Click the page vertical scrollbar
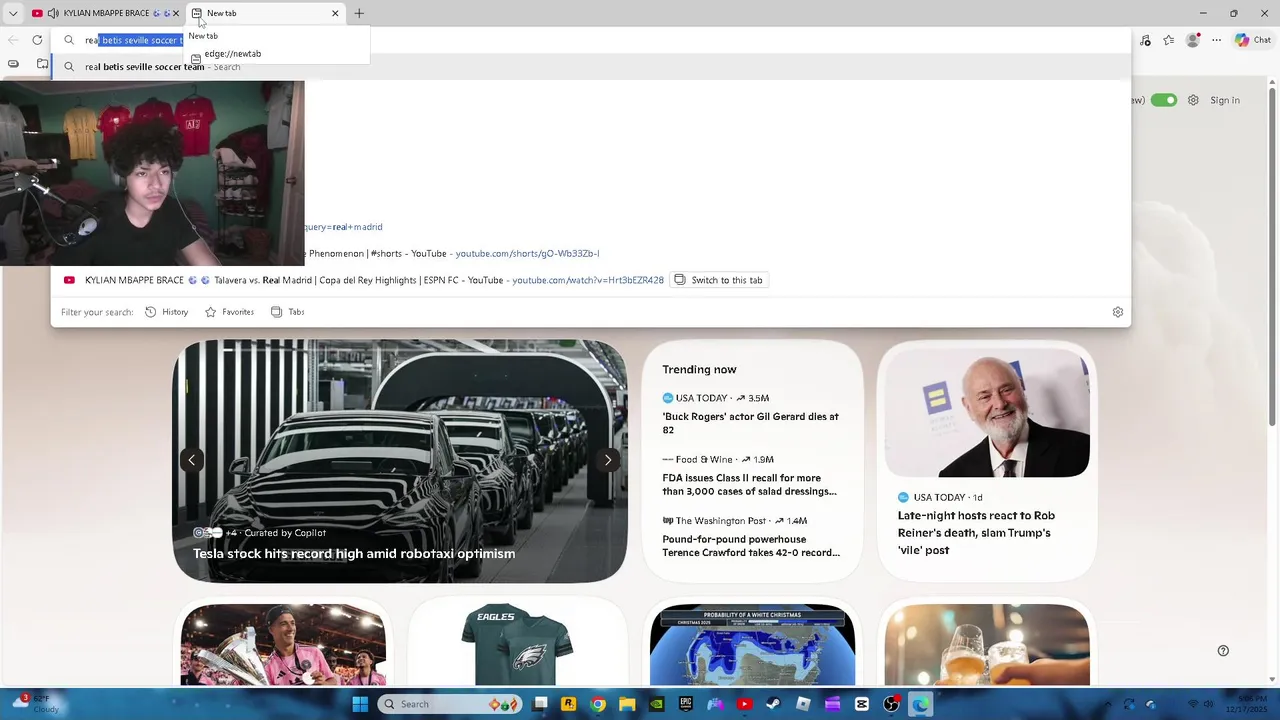Viewport: 1280px width, 720px height. pos(1272,255)
